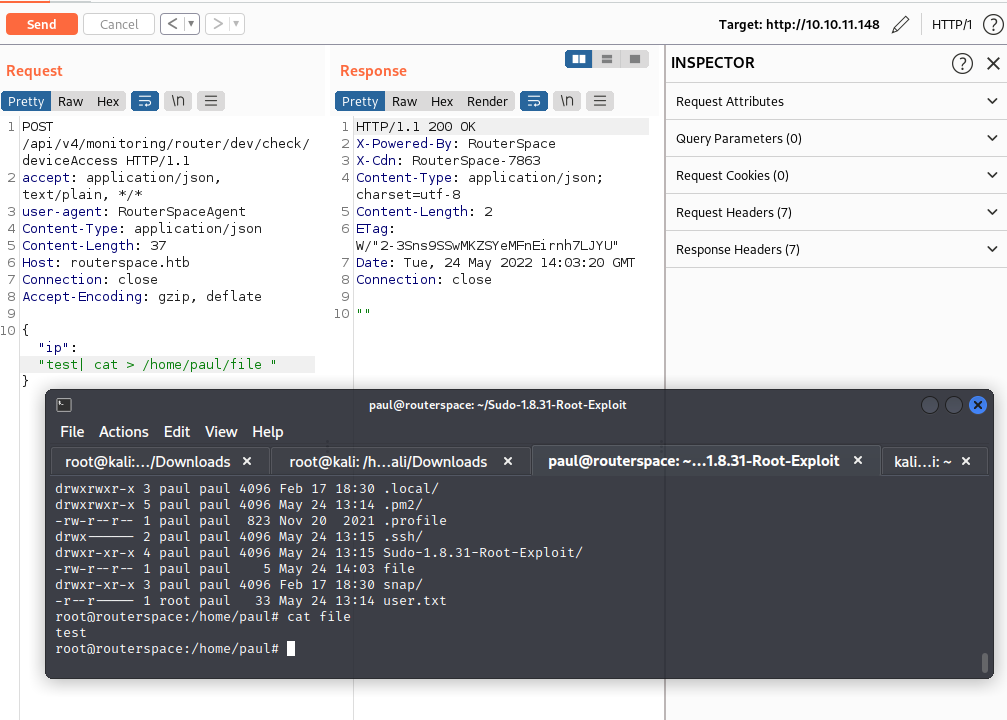The width and height of the screenshot is (1007, 720).
Task: Choose combined tab layout view
Action: tap(635, 59)
